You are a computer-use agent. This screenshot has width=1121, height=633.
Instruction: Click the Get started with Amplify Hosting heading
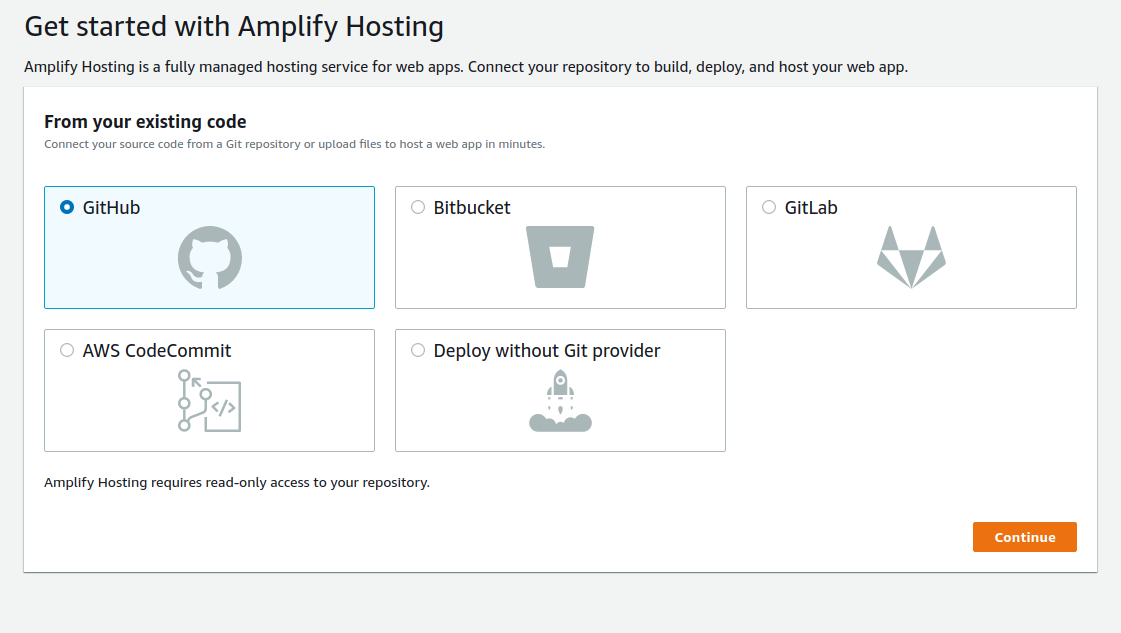click(234, 26)
